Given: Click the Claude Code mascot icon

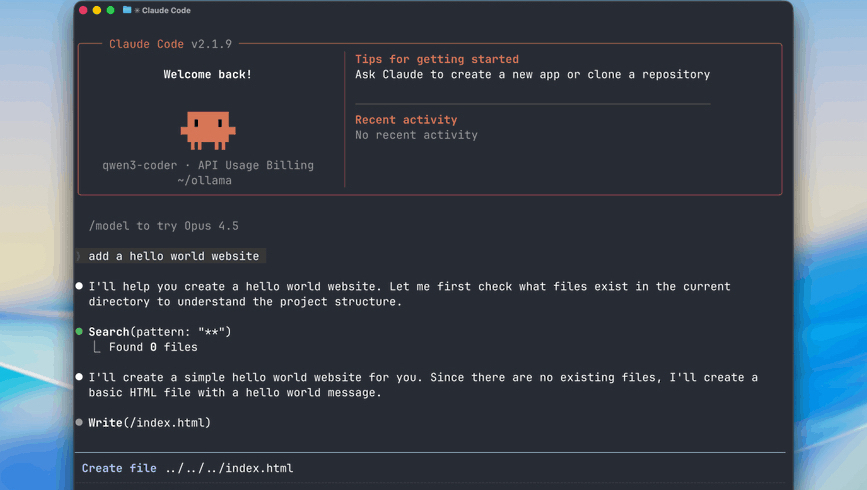Looking at the screenshot, I should point(208,130).
